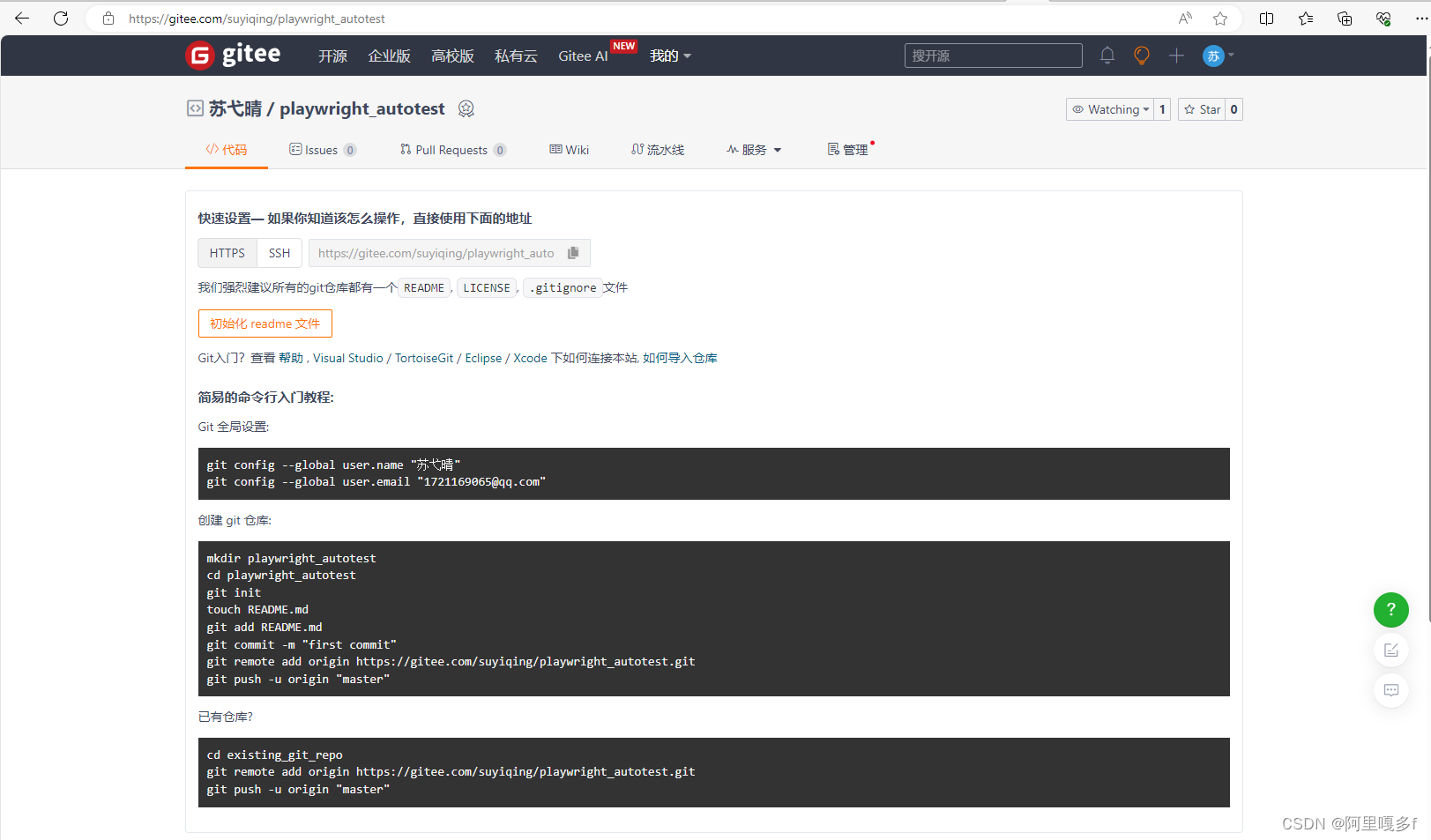Switch to the Wiki tab
This screenshot has width=1431, height=840.
pos(570,150)
